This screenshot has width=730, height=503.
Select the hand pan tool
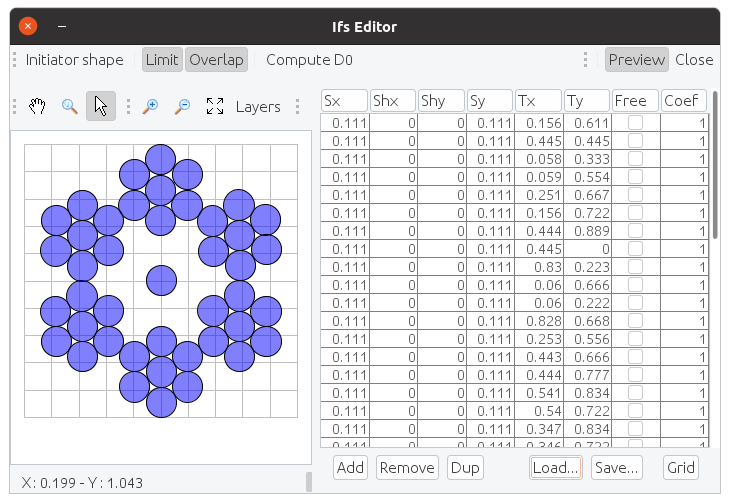(x=37, y=106)
